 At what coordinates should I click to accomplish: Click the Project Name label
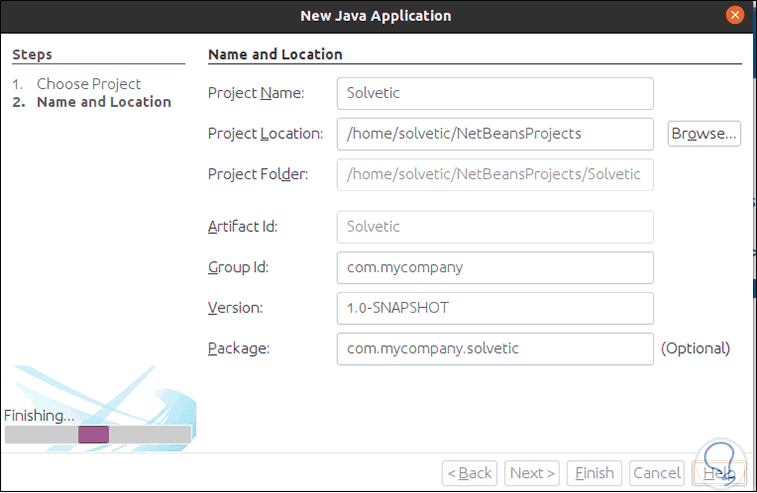click(x=256, y=93)
